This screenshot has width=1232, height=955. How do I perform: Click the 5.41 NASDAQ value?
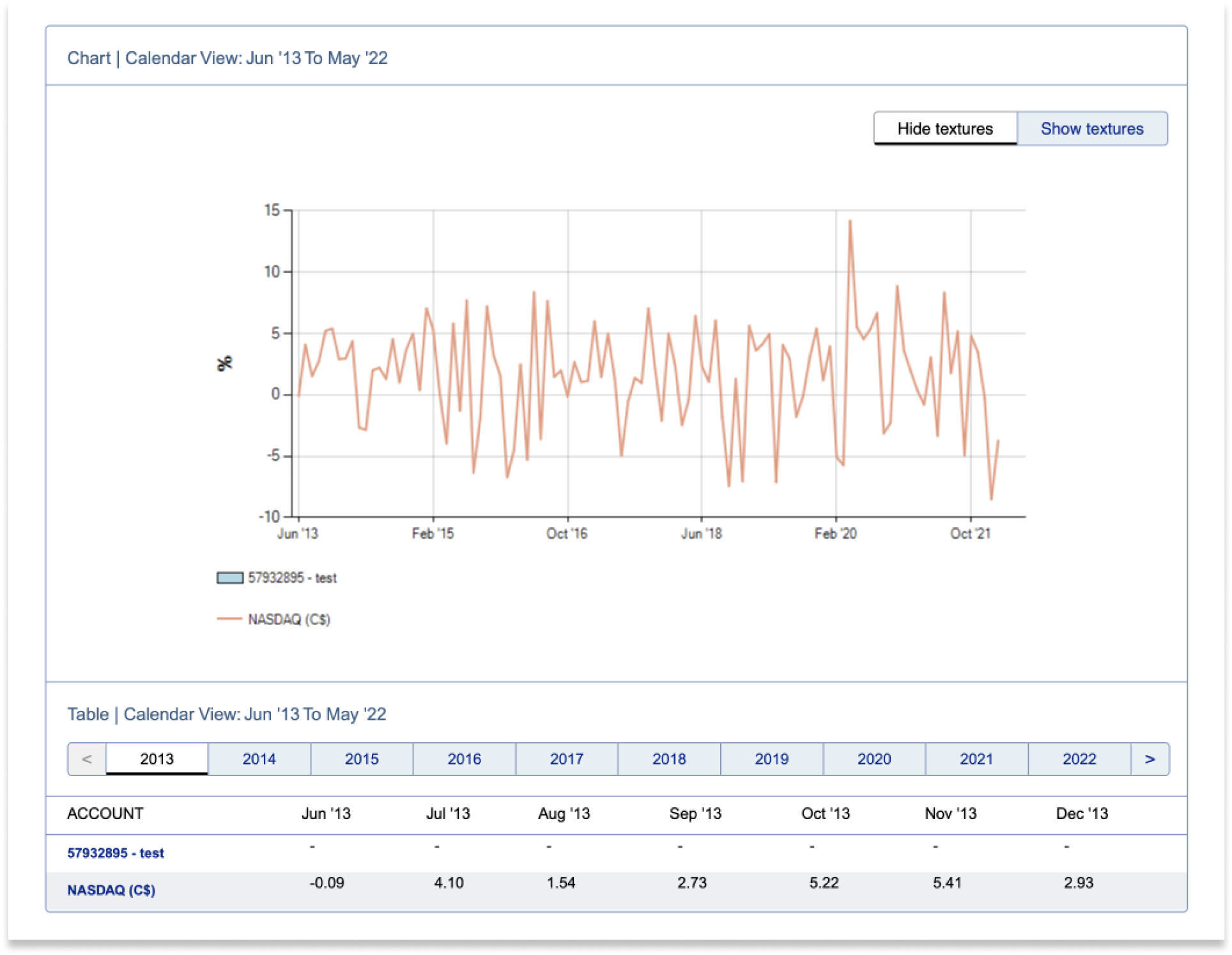pyautogui.click(x=947, y=883)
